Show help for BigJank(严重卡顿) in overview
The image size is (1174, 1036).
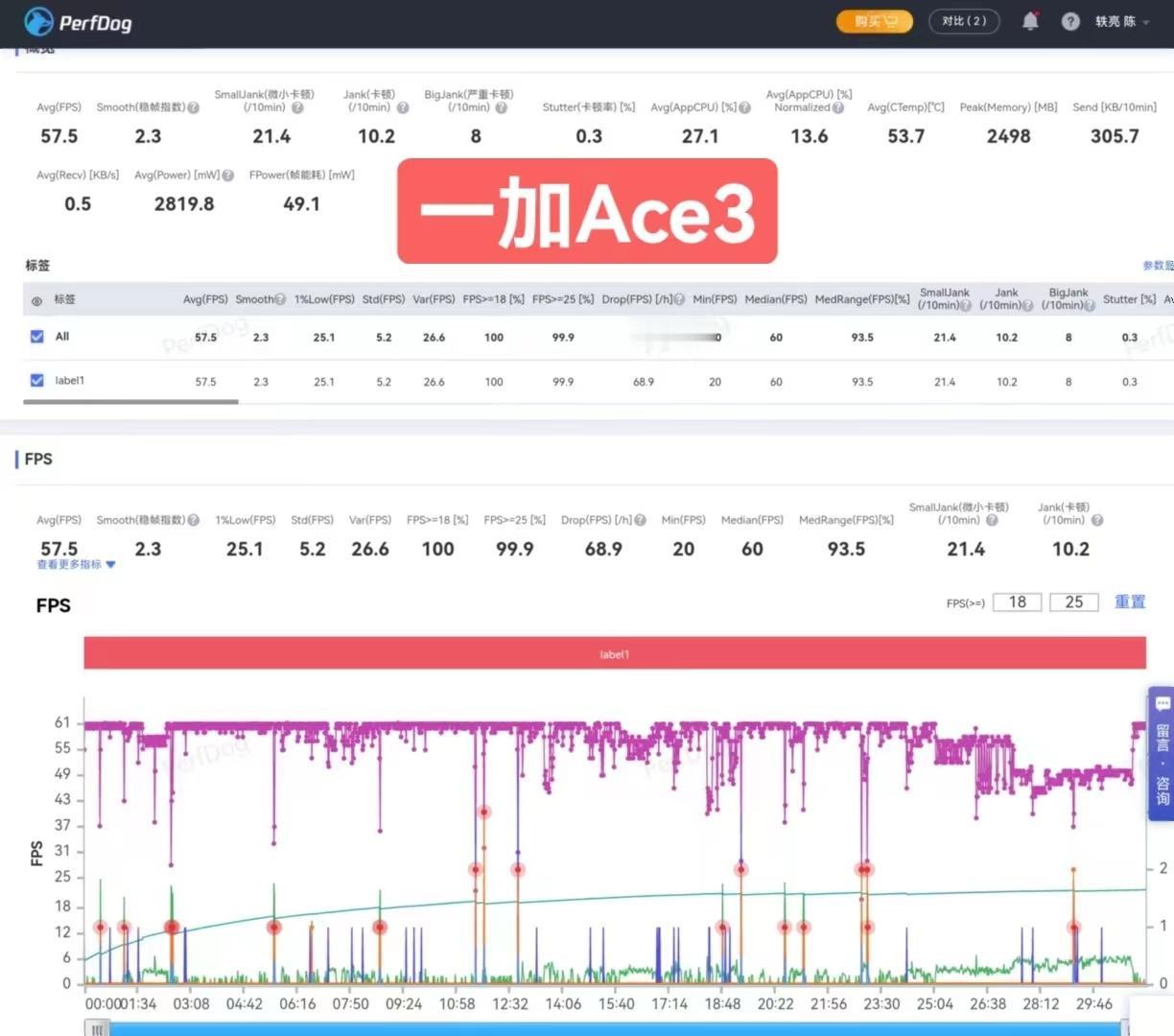point(502,107)
